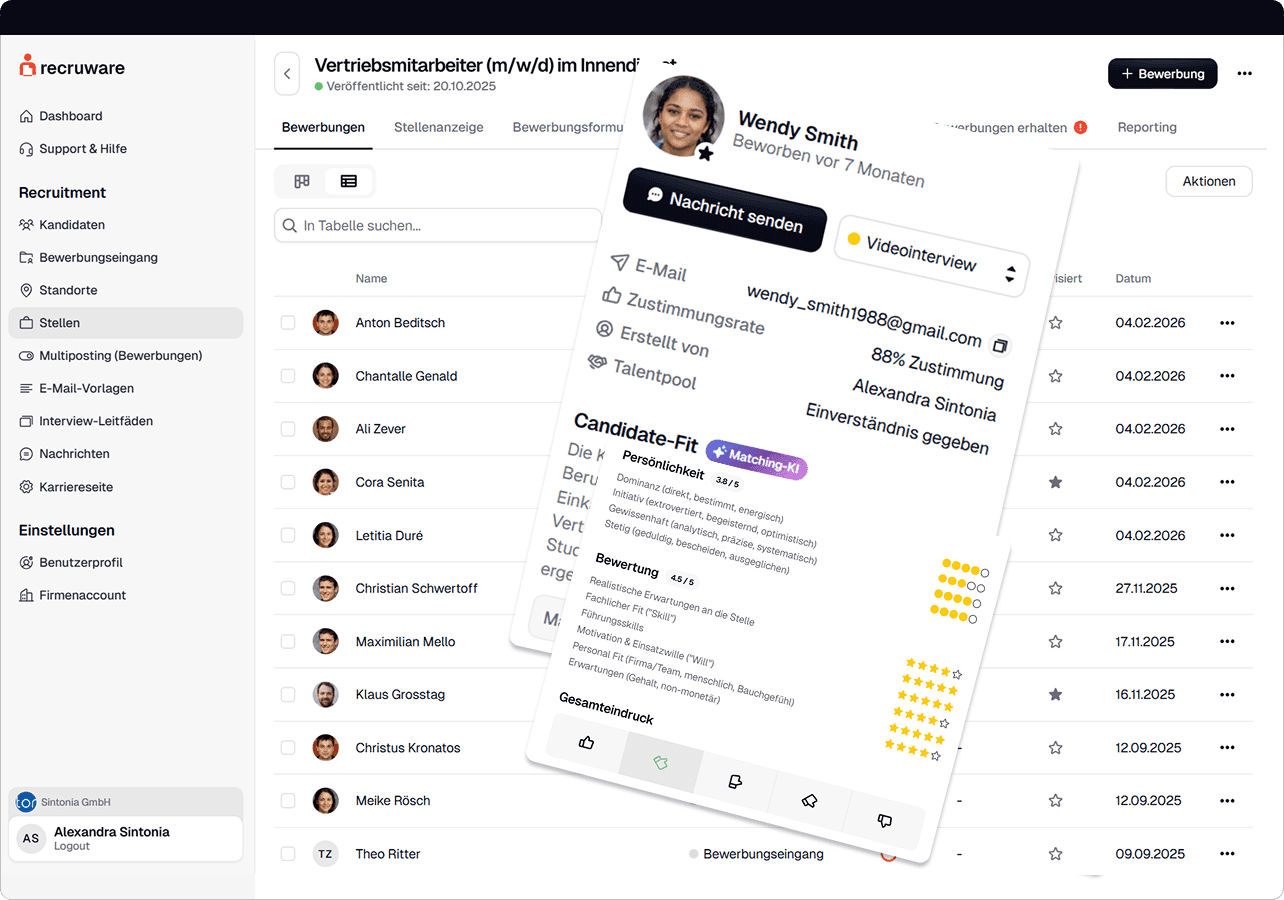Click the Stellen sidebar icon

click(27, 323)
